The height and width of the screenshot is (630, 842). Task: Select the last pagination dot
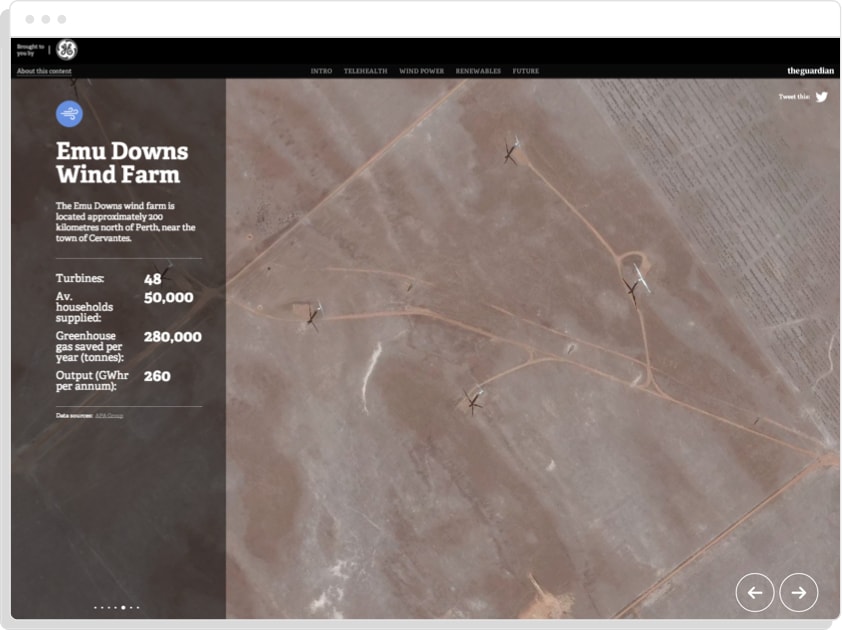point(138,607)
